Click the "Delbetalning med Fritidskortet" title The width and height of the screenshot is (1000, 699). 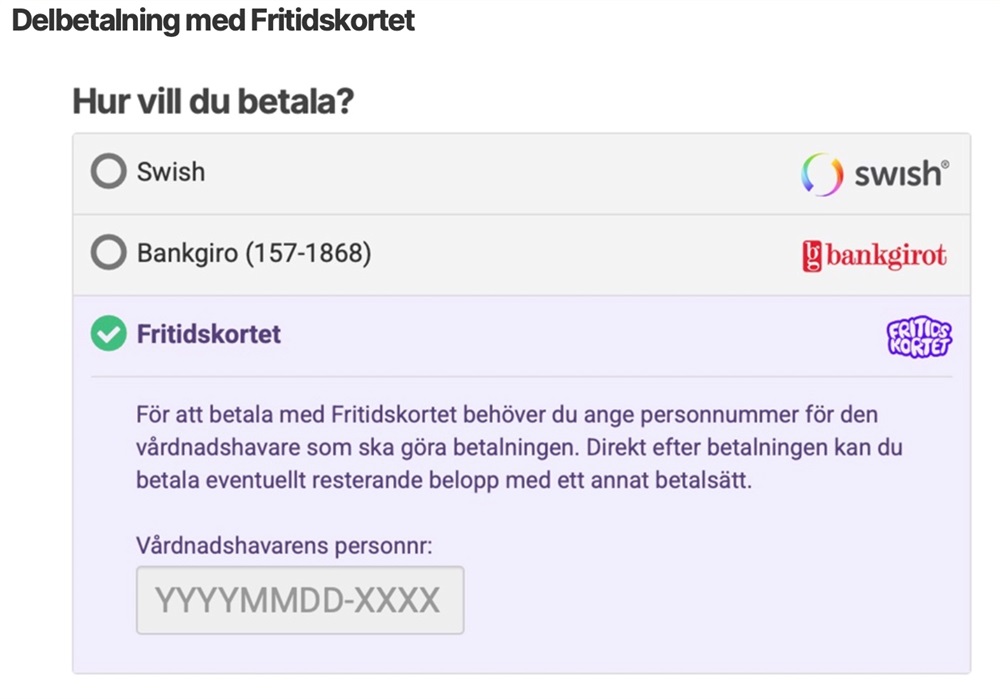pos(213,20)
